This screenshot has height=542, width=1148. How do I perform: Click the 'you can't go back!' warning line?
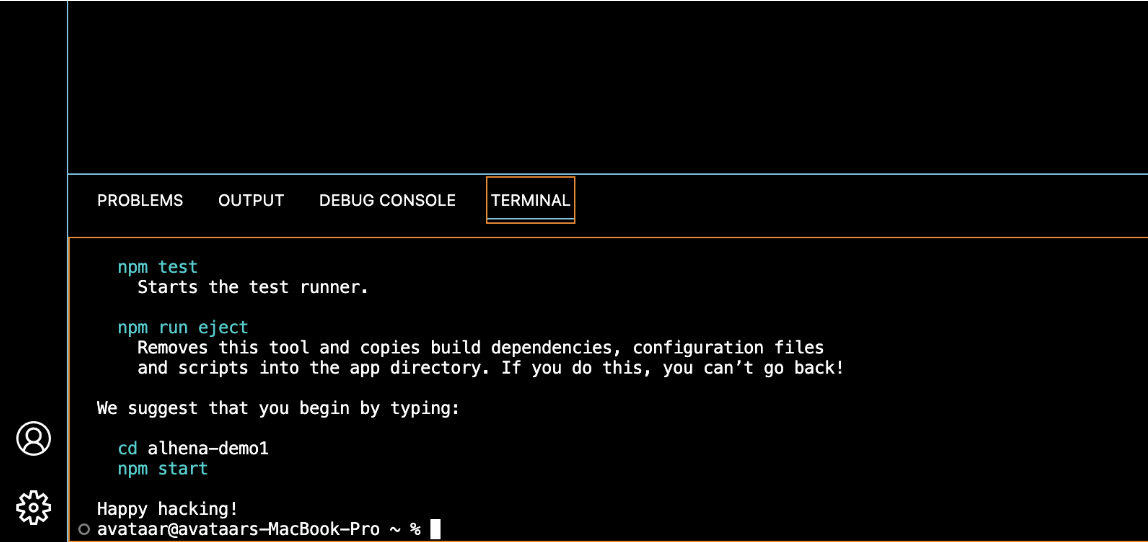491,368
